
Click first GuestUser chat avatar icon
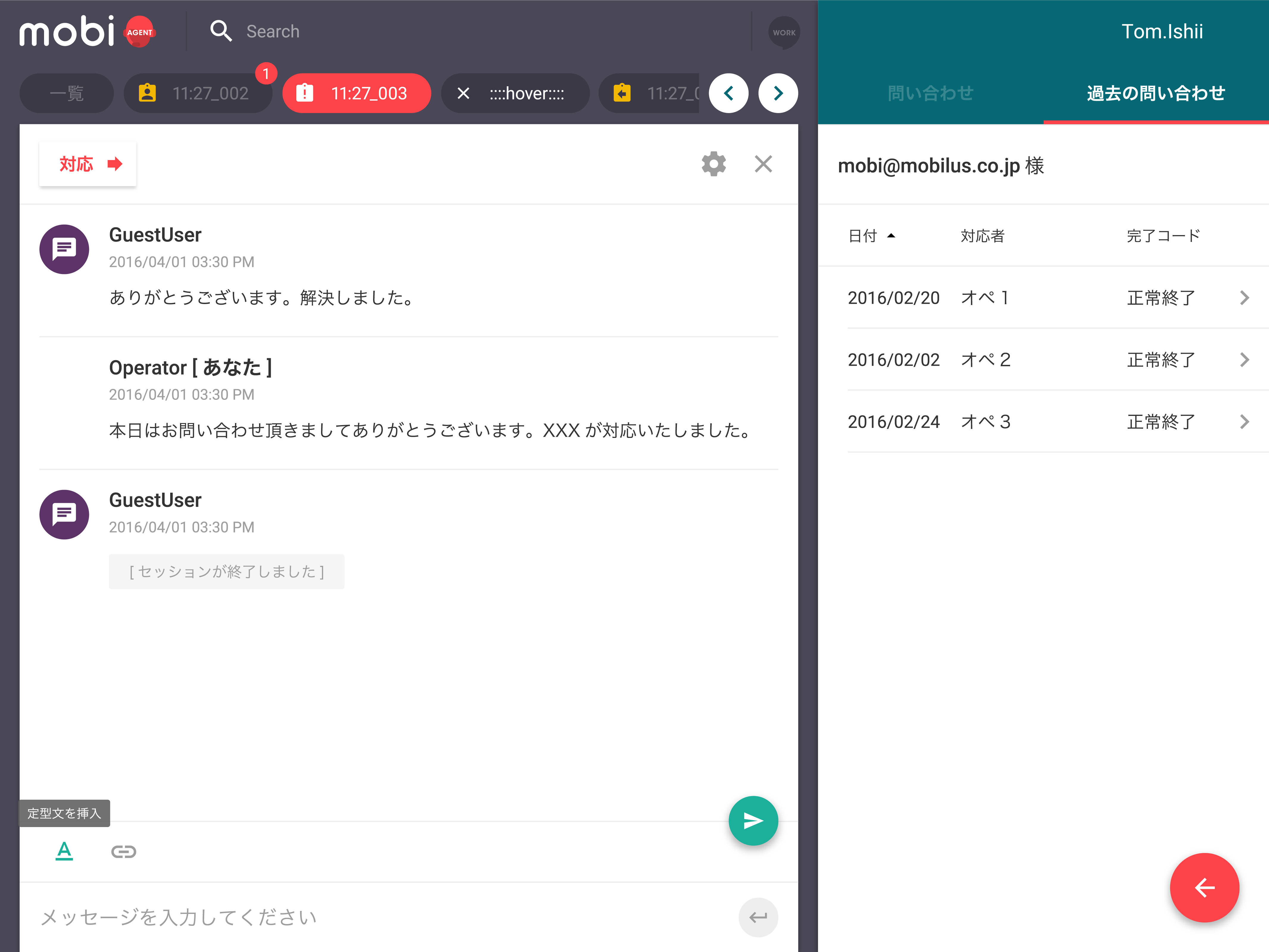tap(64, 249)
